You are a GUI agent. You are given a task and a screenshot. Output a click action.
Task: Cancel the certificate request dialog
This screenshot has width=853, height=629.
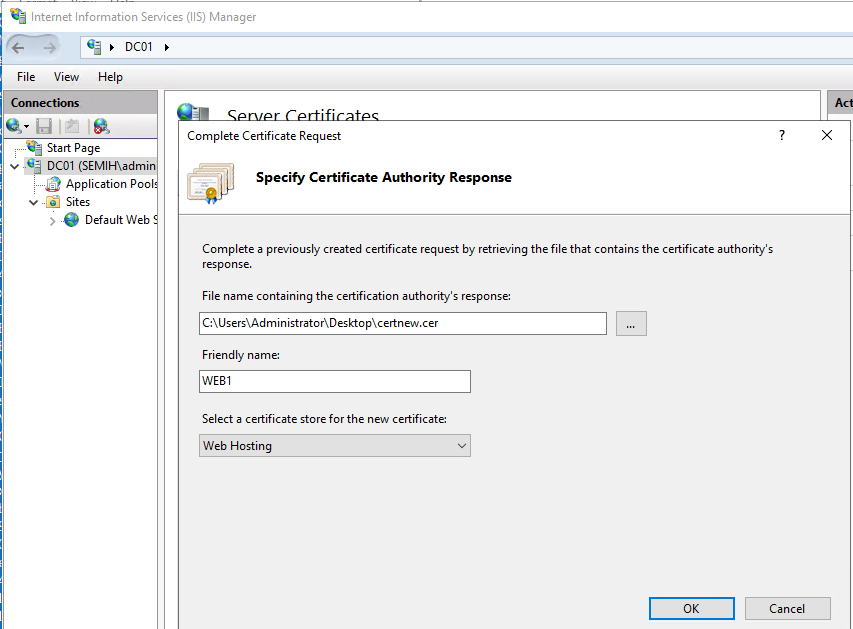(x=787, y=608)
